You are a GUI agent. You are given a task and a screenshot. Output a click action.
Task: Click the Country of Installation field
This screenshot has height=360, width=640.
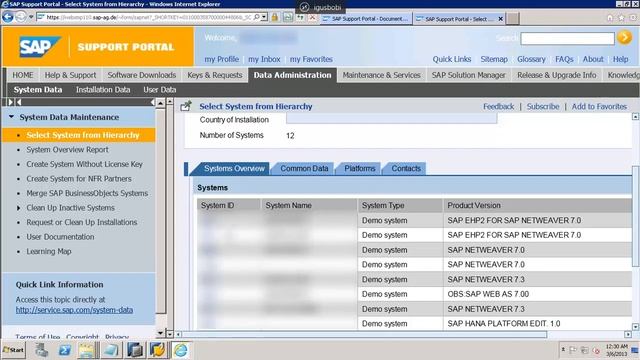(391, 119)
